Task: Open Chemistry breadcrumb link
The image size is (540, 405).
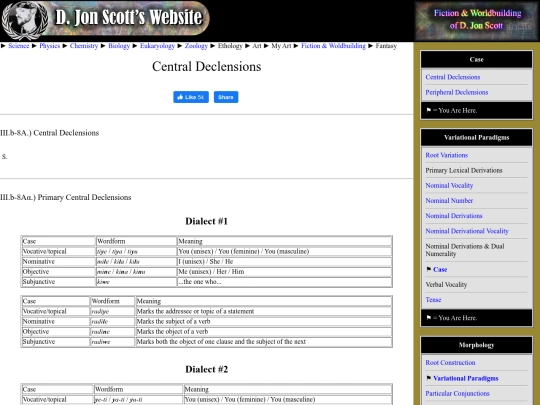Action: (84, 46)
